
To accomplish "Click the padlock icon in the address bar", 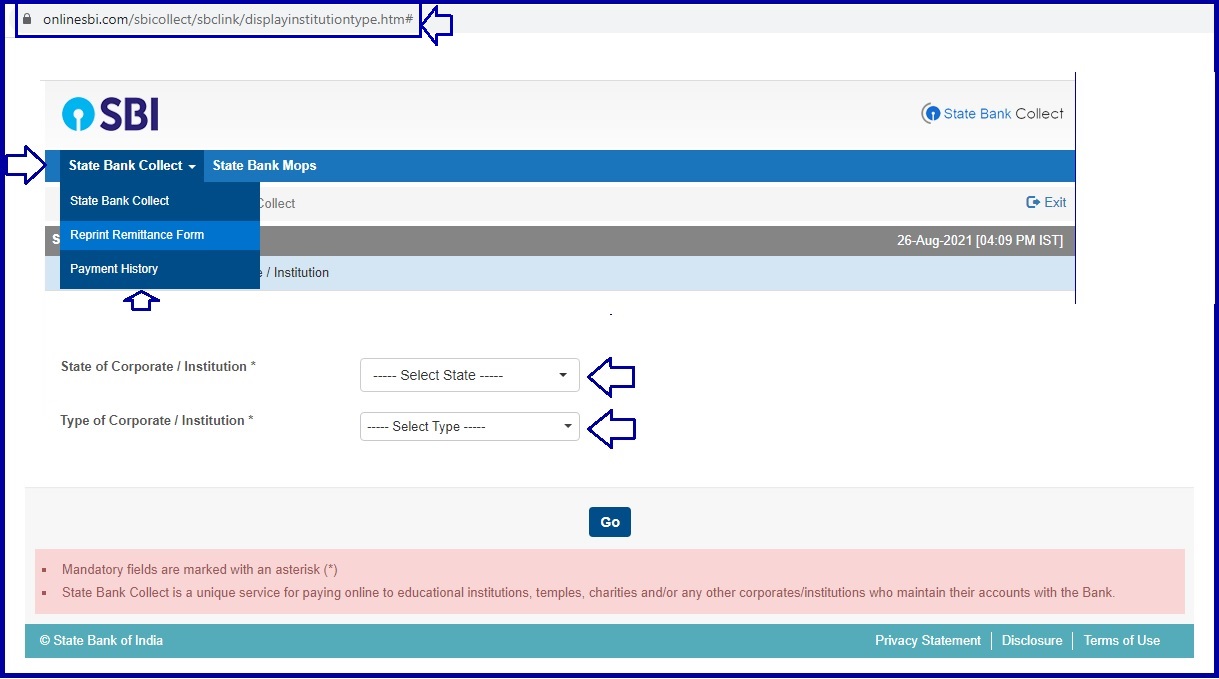I will [27, 17].
